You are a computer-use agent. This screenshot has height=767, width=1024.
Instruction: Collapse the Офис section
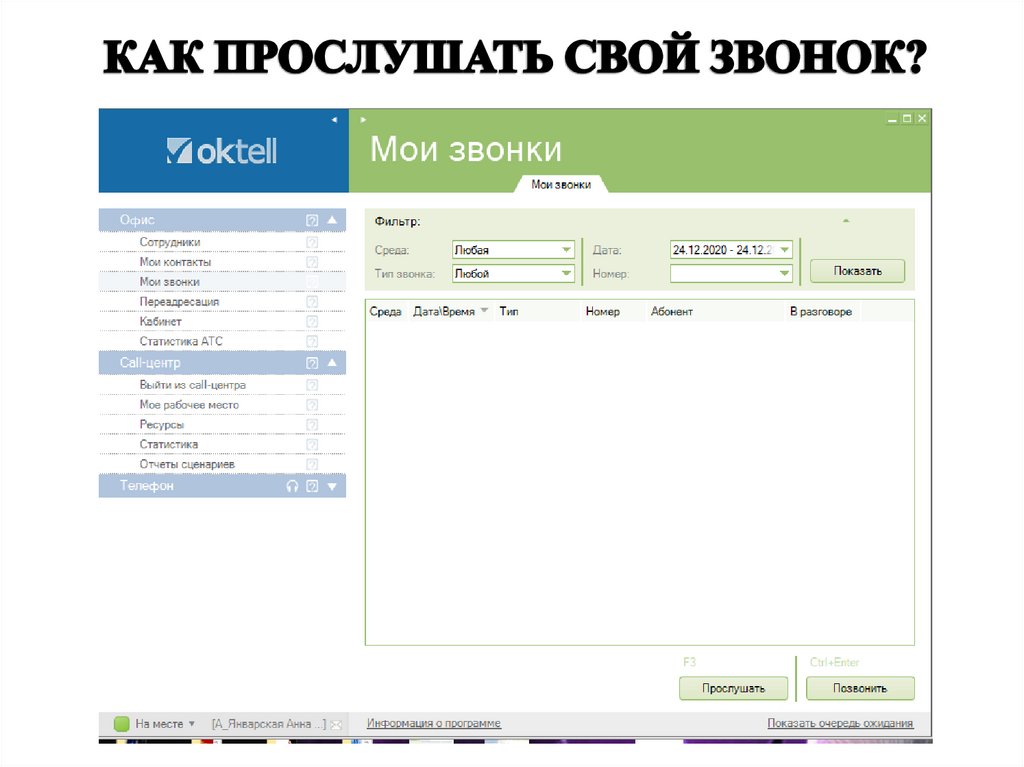click(332, 220)
